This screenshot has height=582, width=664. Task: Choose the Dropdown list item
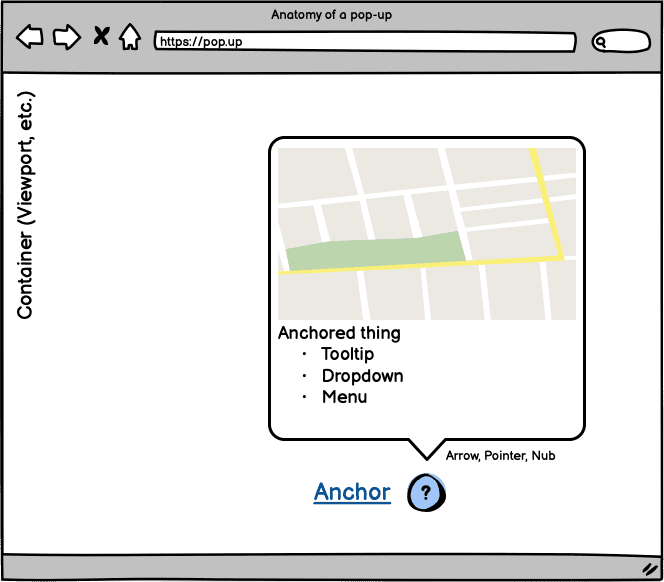[x=362, y=376]
